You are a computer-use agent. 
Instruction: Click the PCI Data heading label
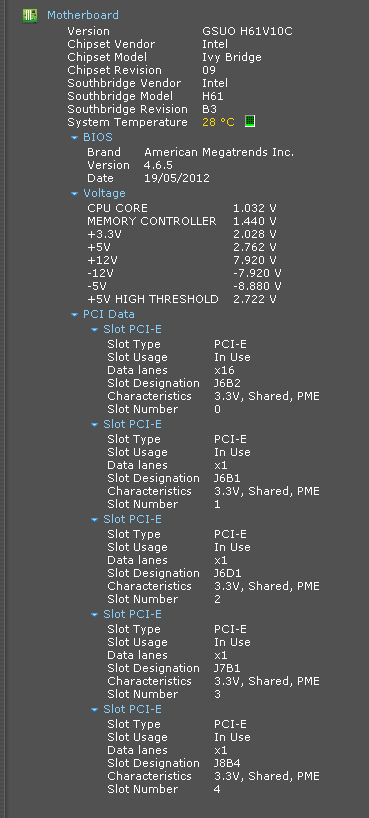tap(109, 314)
